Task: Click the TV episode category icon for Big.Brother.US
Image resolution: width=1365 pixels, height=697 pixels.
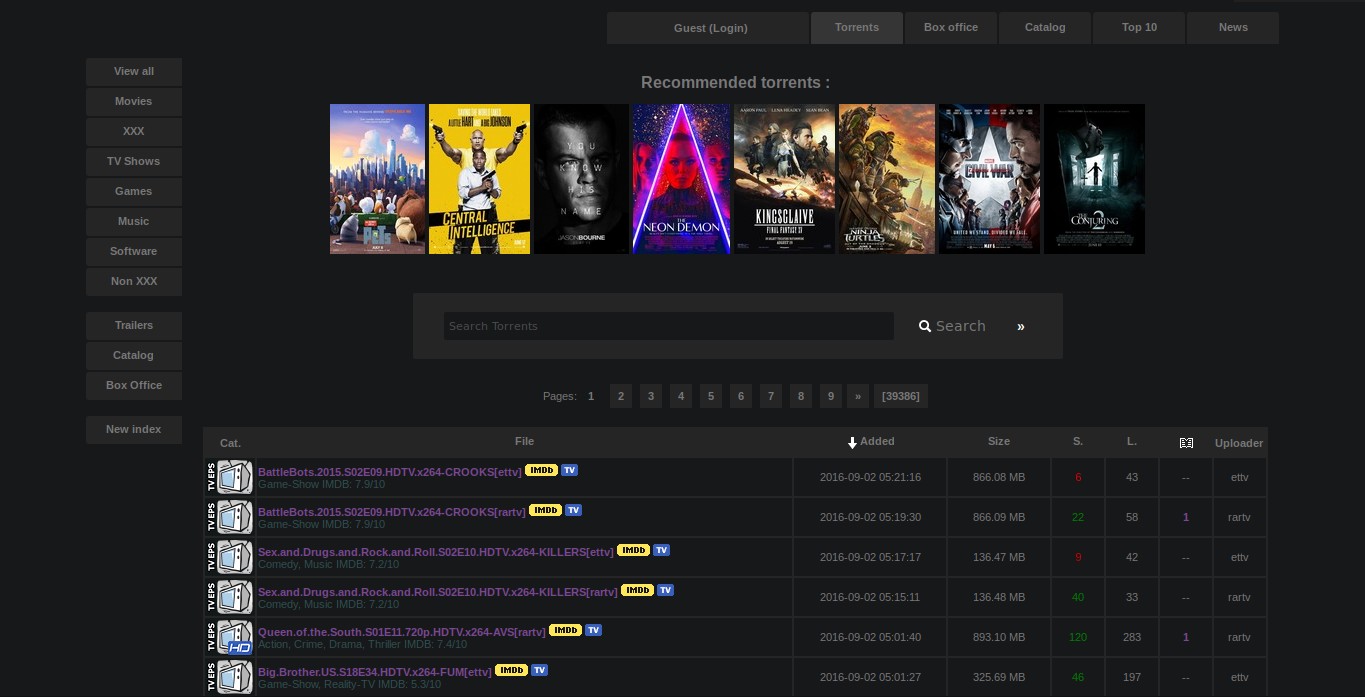Action: tap(234, 677)
